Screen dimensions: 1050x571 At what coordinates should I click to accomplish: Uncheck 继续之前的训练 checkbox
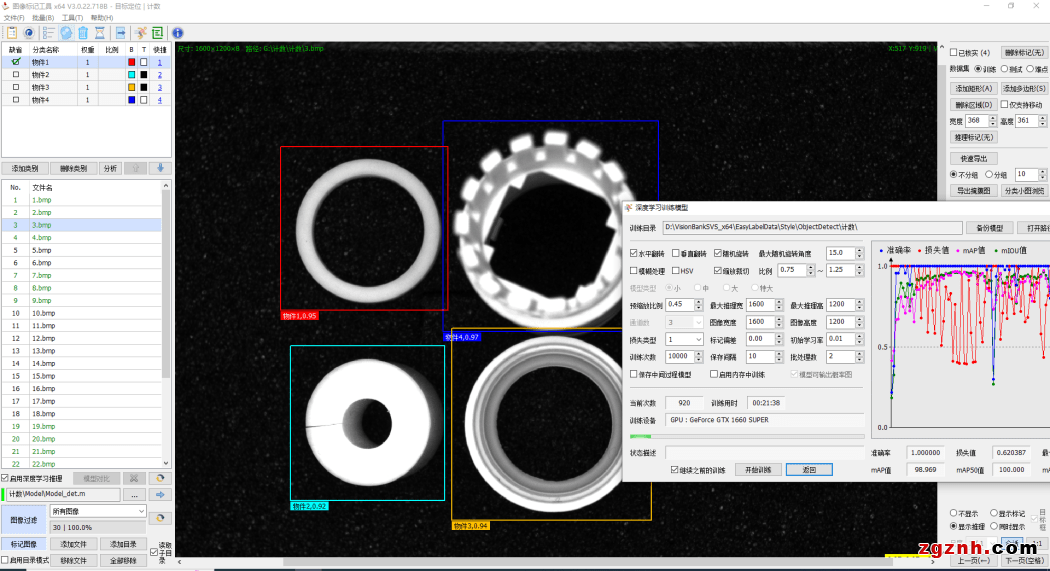pos(675,469)
